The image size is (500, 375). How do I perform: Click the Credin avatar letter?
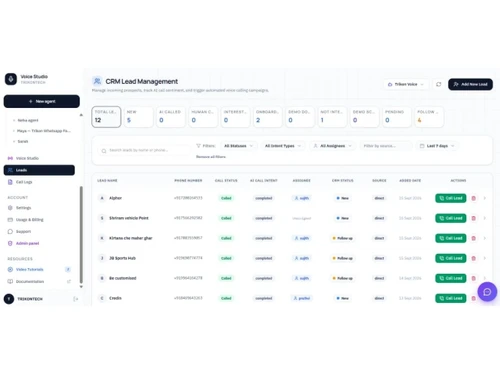(x=102, y=298)
